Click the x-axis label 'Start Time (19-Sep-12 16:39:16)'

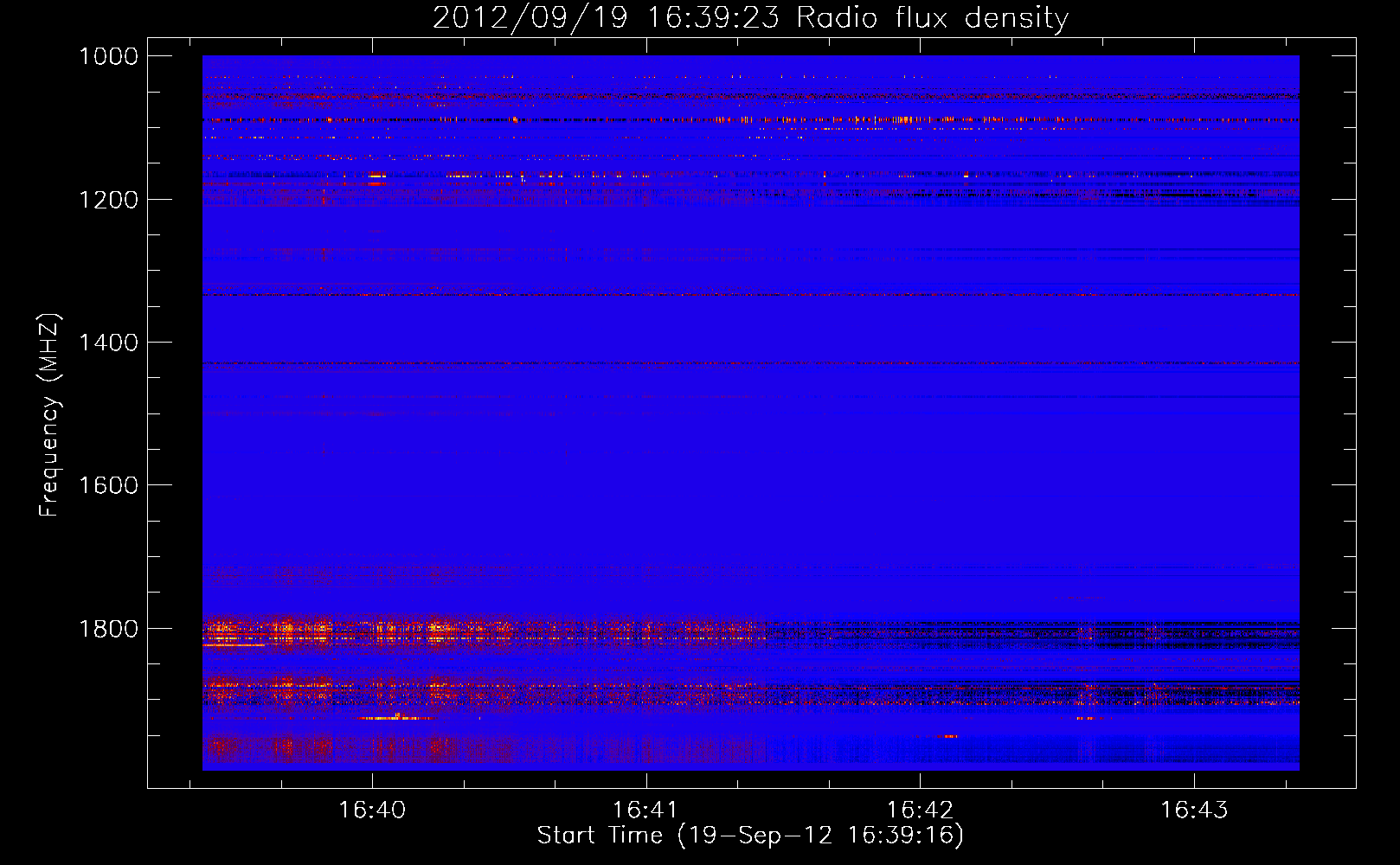750,835
